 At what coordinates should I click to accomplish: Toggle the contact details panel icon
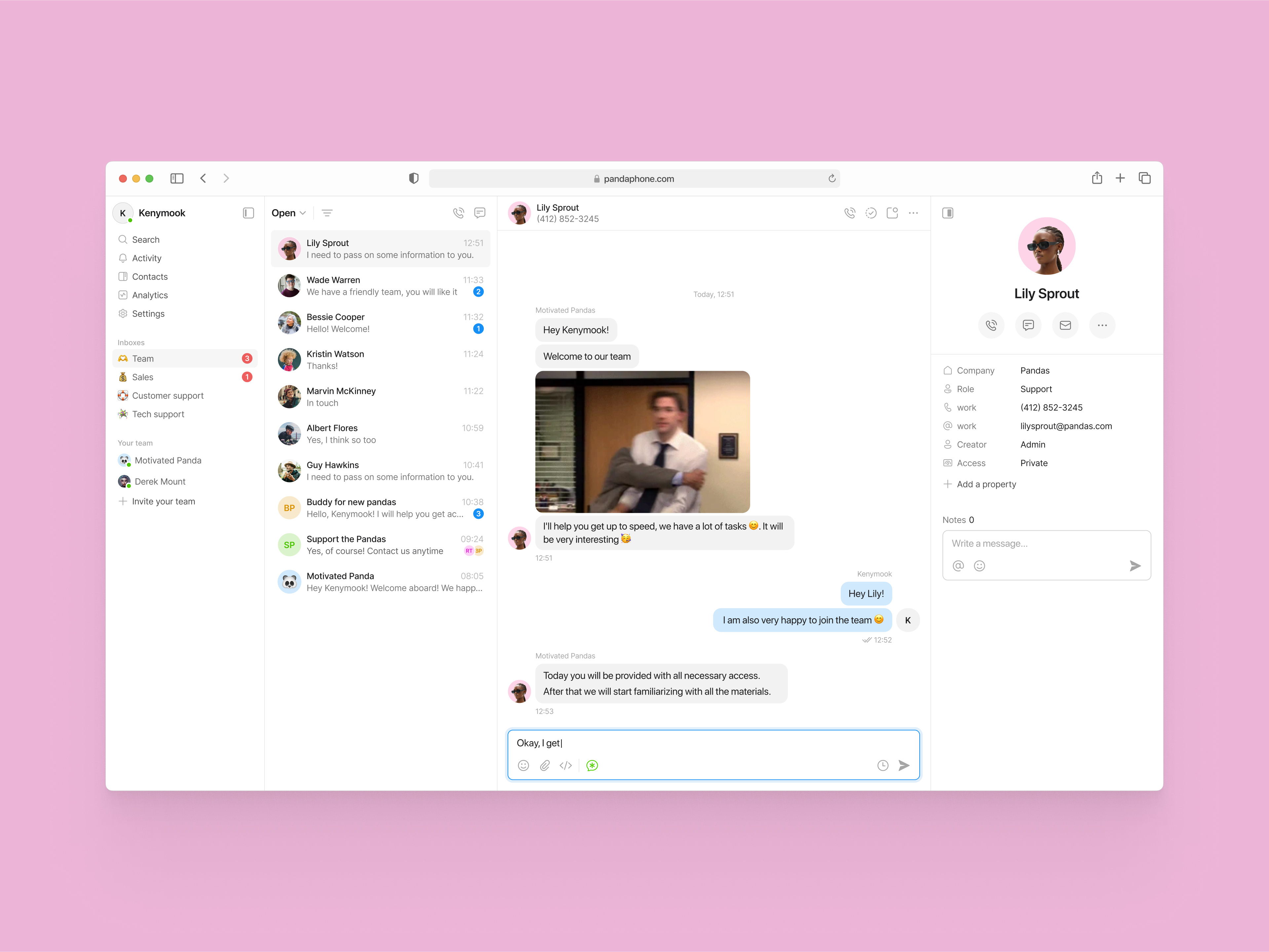[948, 213]
